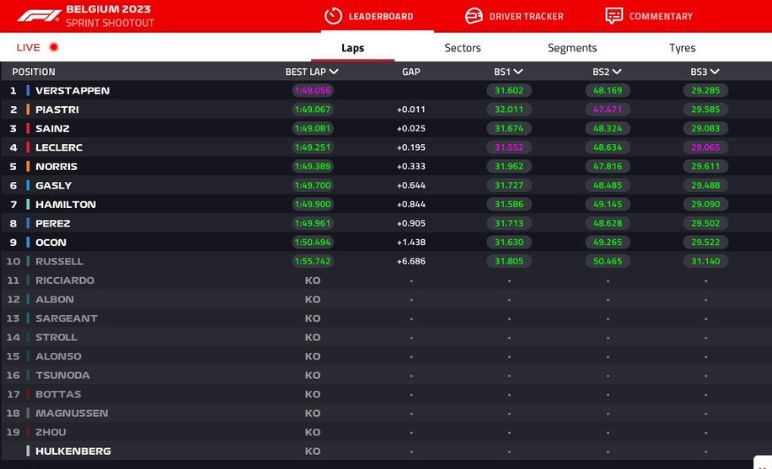Select driver GASLY in the list

(x=53, y=186)
